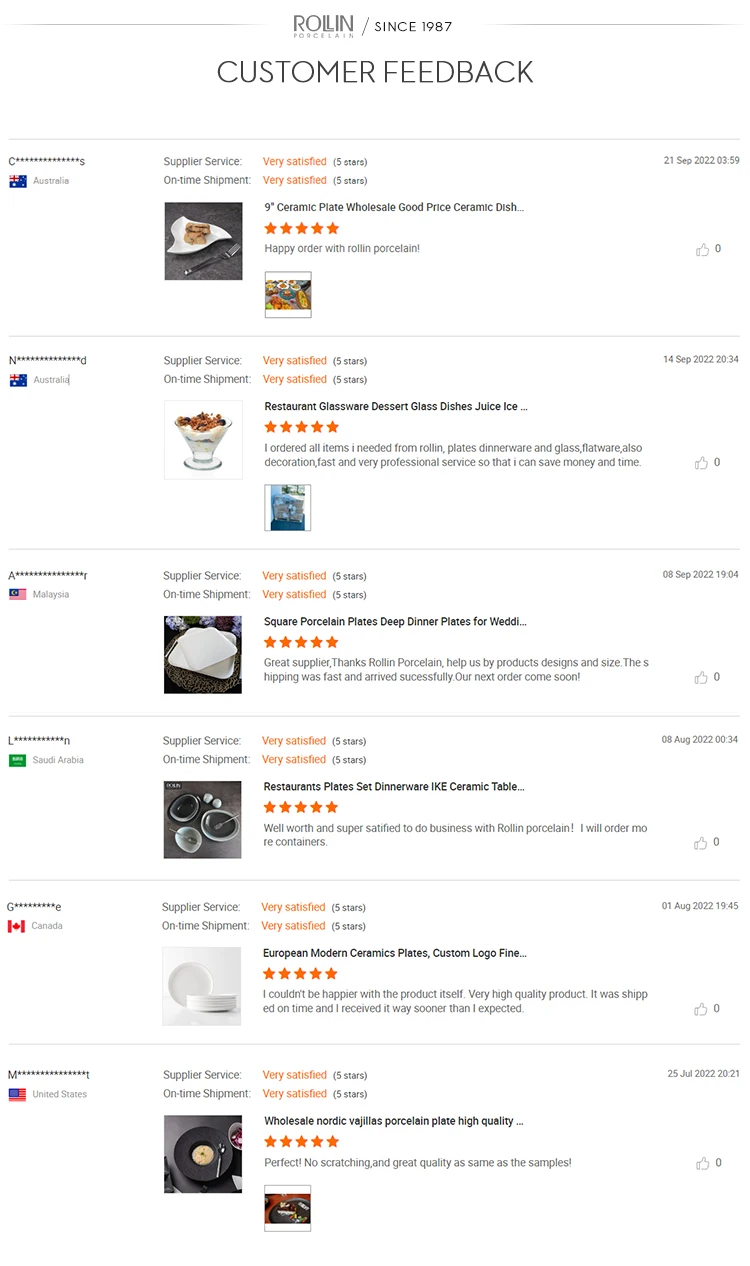Enlarge customer photo under 'Perfect! No scratching' review
750x1266 pixels.
coord(288,1208)
